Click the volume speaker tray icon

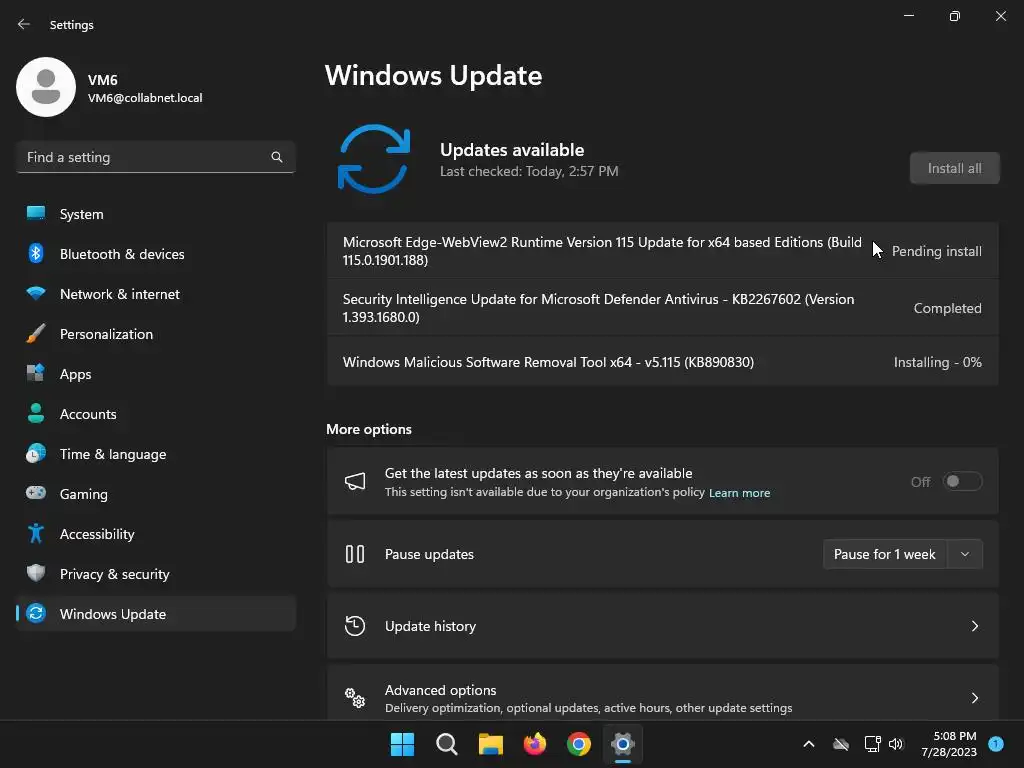click(x=895, y=744)
